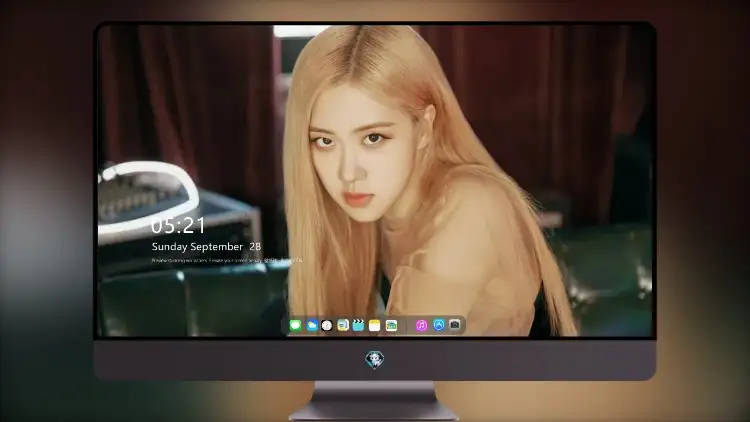Click the small status line under the date
750x422 pixels.
click(x=227, y=261)
